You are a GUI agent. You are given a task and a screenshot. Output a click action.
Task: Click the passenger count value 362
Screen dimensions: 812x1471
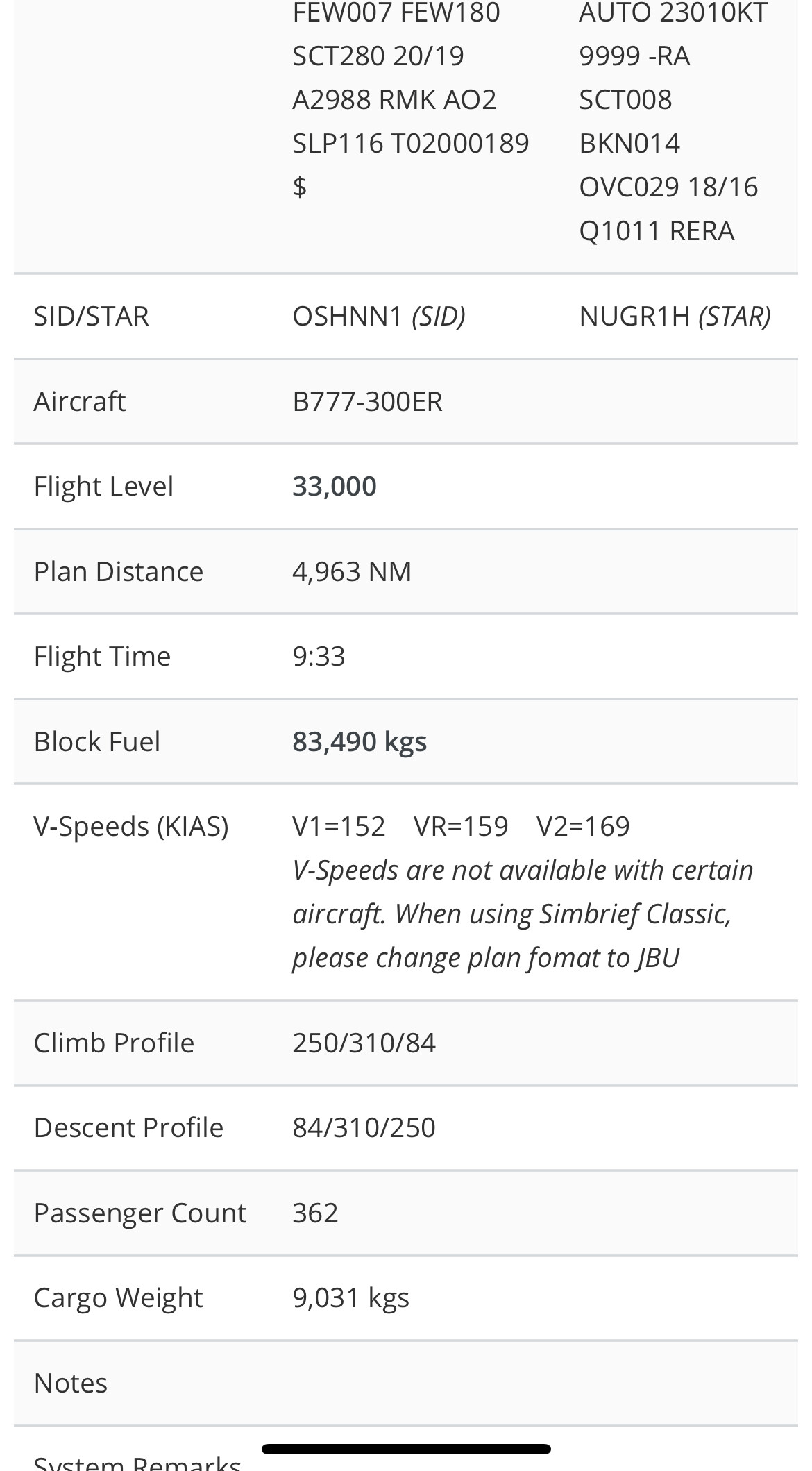tap(315, 1213)
